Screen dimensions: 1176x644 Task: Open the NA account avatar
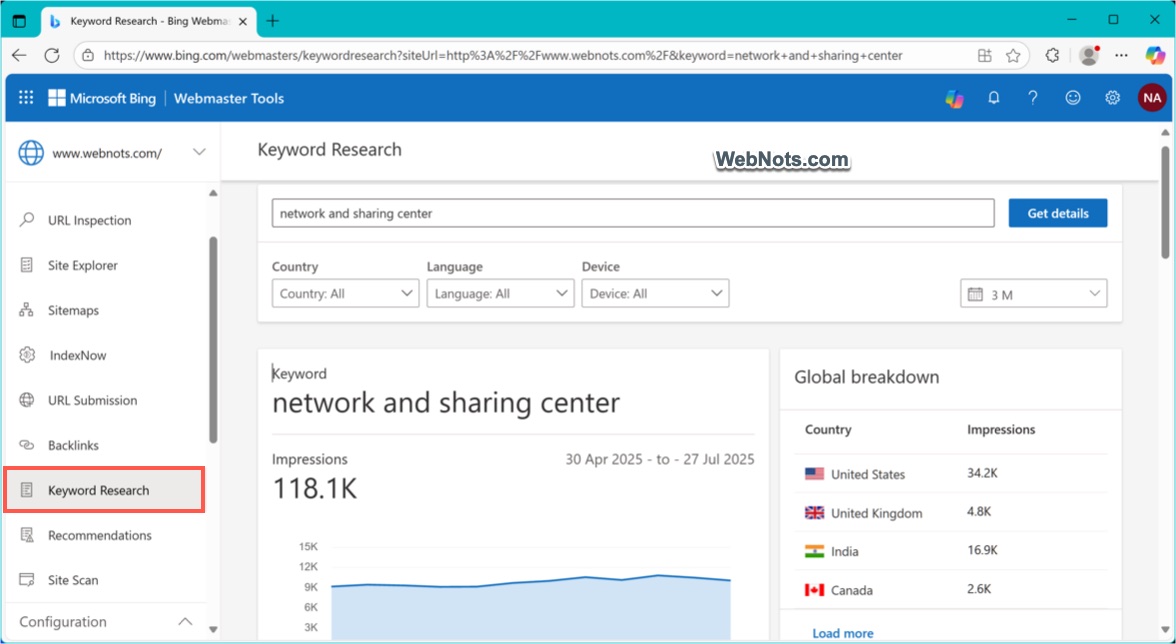click(x=1152, y=98)
